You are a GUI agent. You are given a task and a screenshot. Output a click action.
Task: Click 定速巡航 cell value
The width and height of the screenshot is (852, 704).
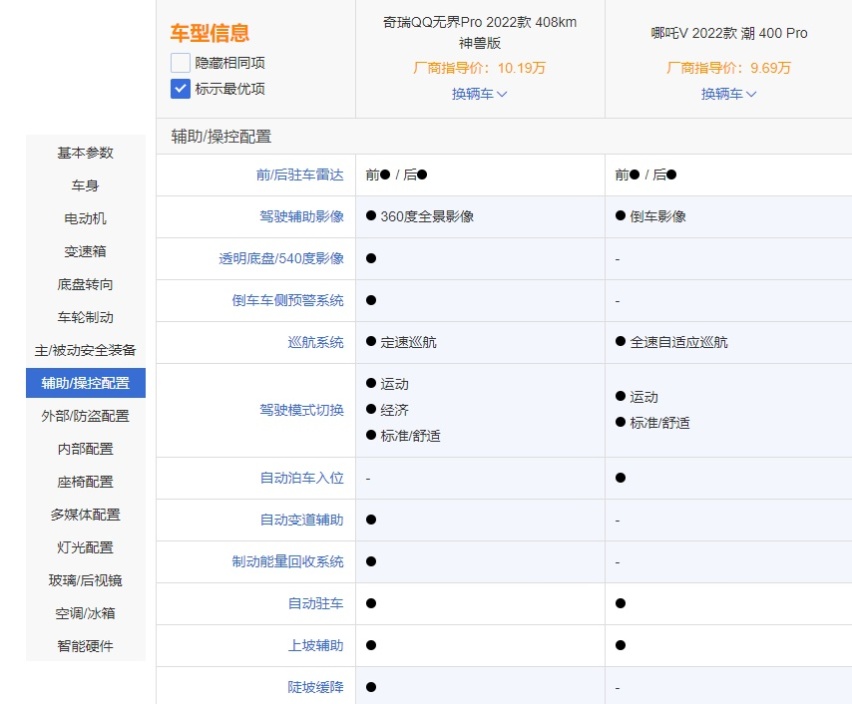point(409,342)
